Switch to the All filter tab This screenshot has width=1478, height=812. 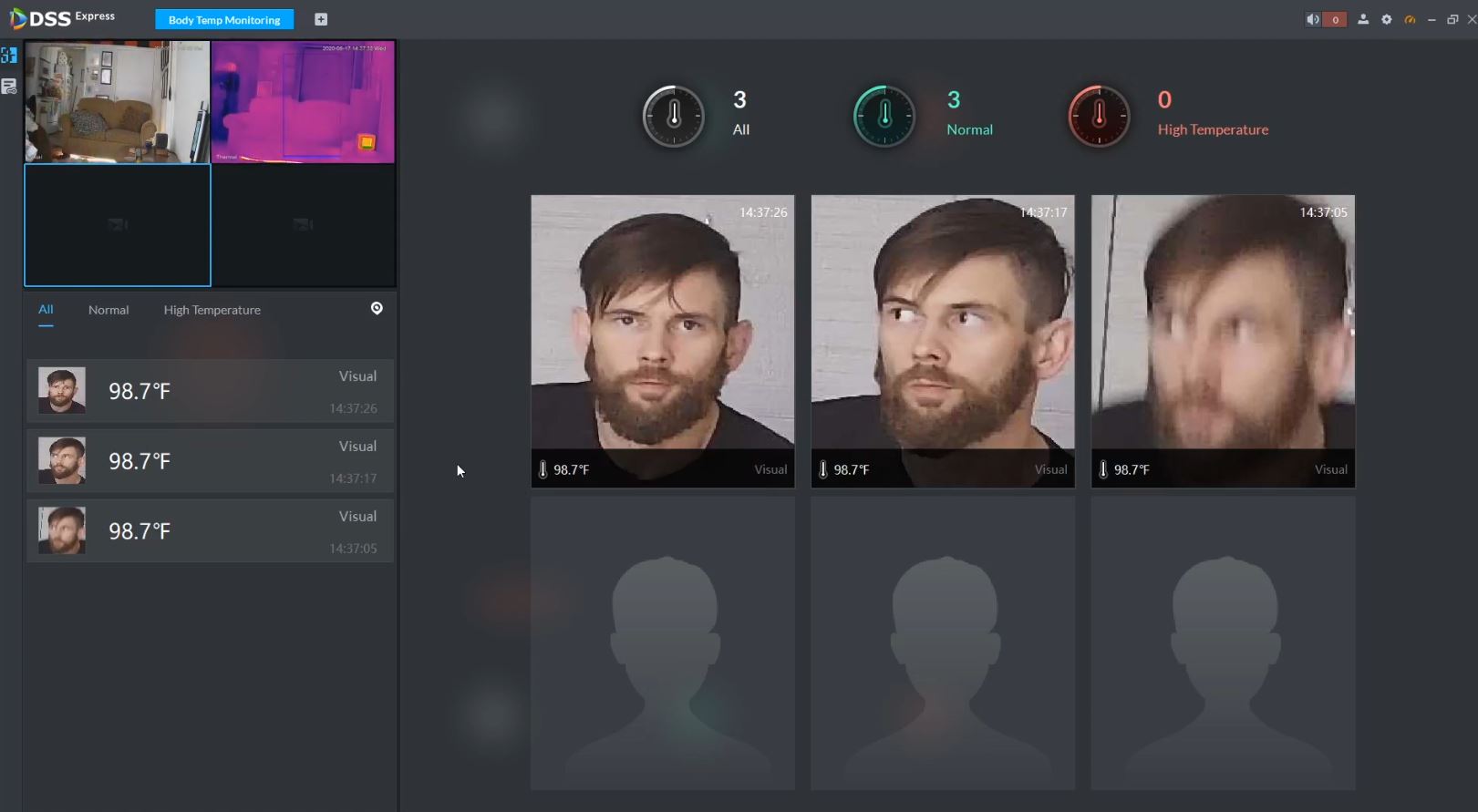pyautogui.click(x=46, y=310)
